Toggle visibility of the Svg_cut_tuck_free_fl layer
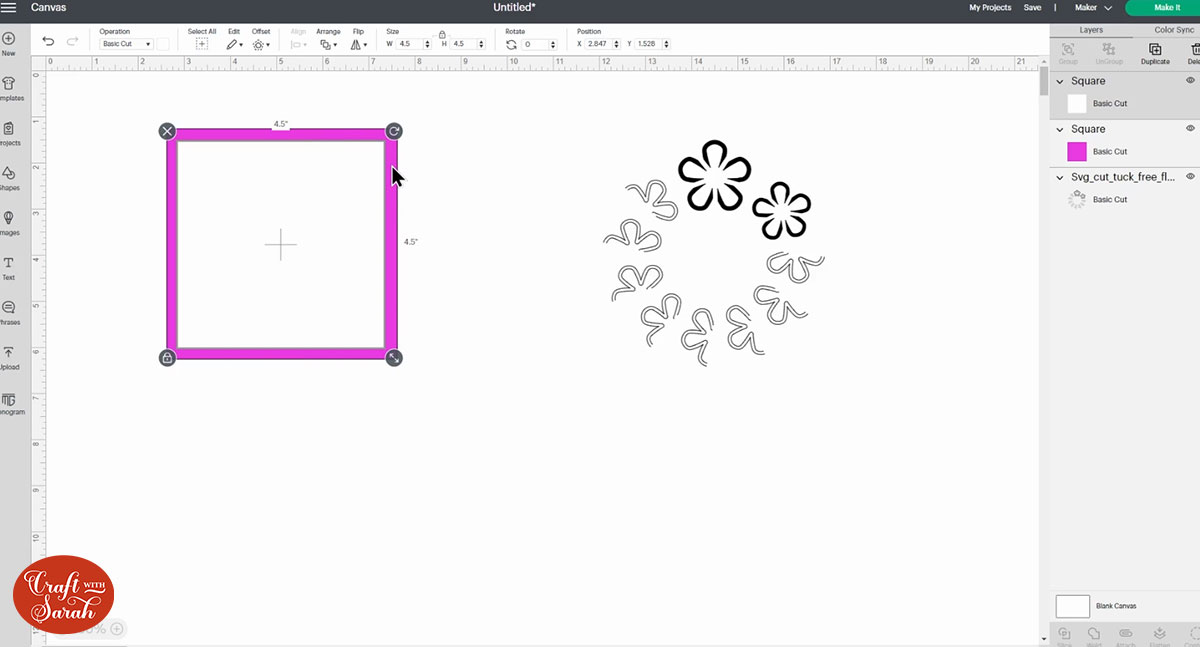Image resolution: width=1200 pixels, height=647 pixels. [x=1190, y=176]
